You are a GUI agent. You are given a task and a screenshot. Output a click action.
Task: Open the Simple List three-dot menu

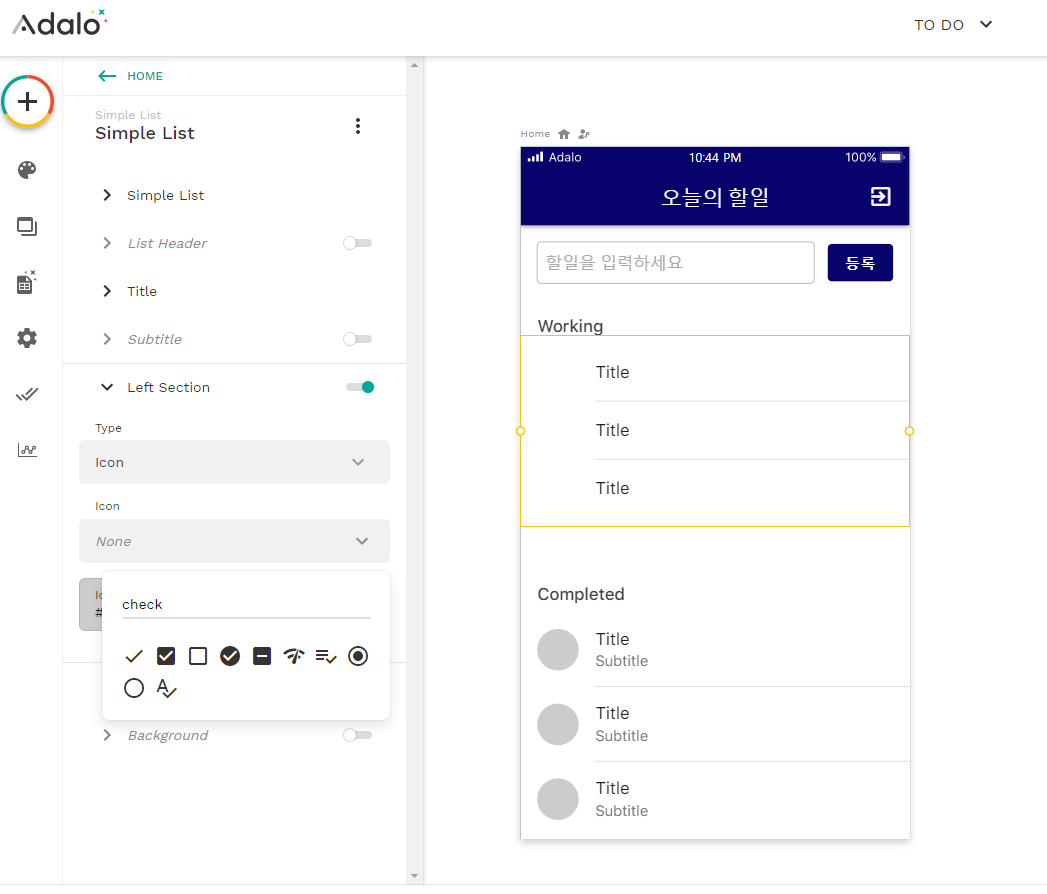click(x=358, y=126)
